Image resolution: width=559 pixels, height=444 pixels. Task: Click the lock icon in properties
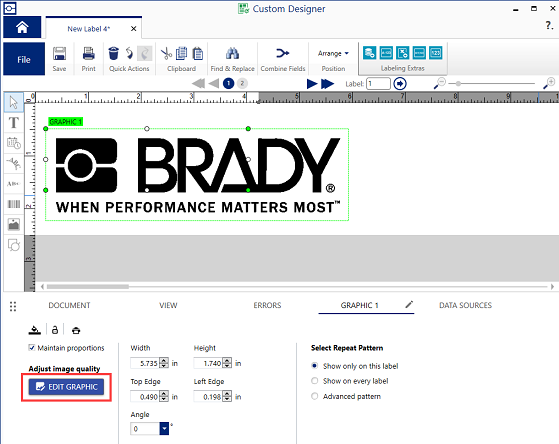coord(55,330)
